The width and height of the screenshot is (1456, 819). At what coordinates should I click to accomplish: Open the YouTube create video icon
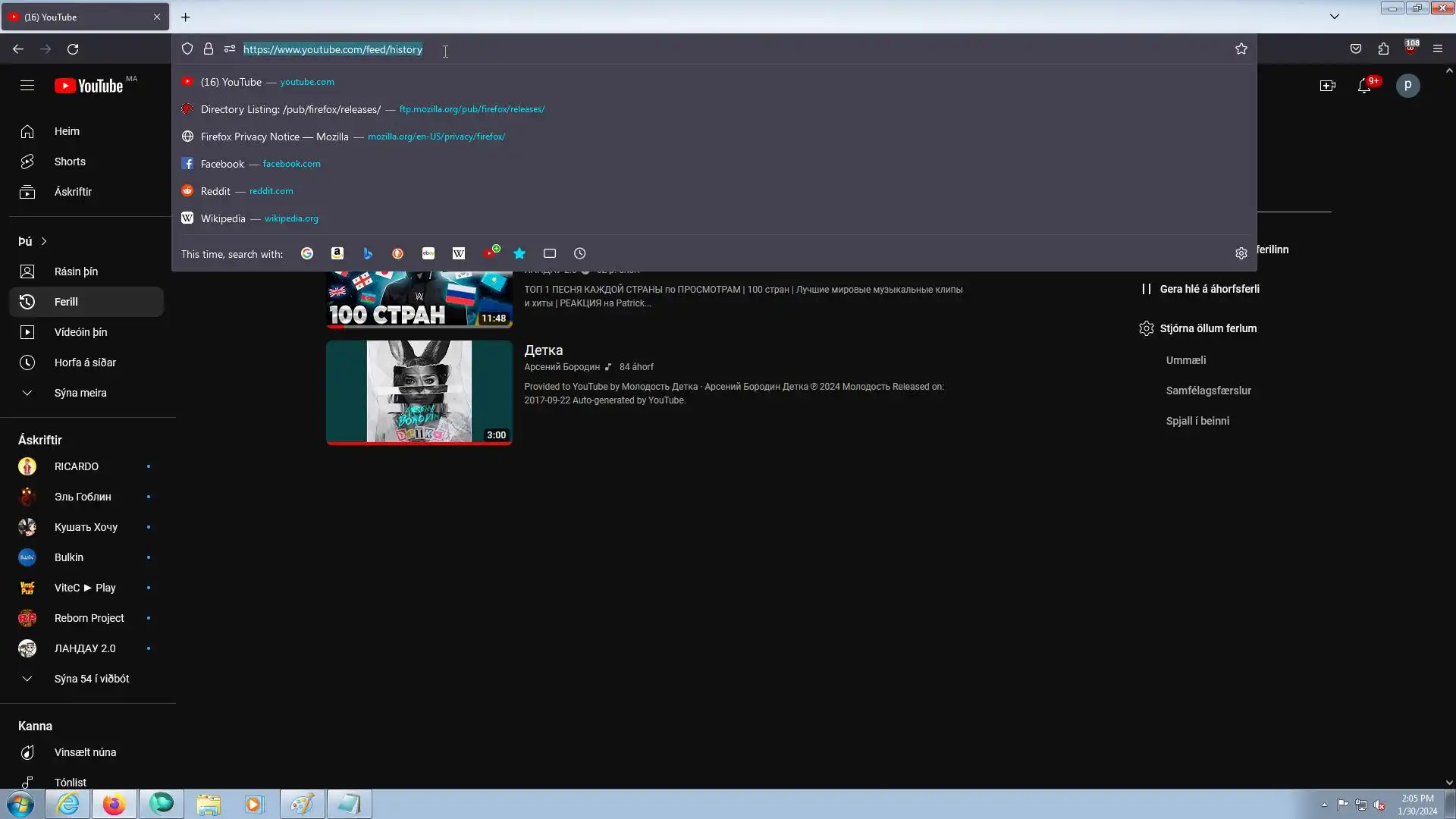click(x=1328, y=86)
